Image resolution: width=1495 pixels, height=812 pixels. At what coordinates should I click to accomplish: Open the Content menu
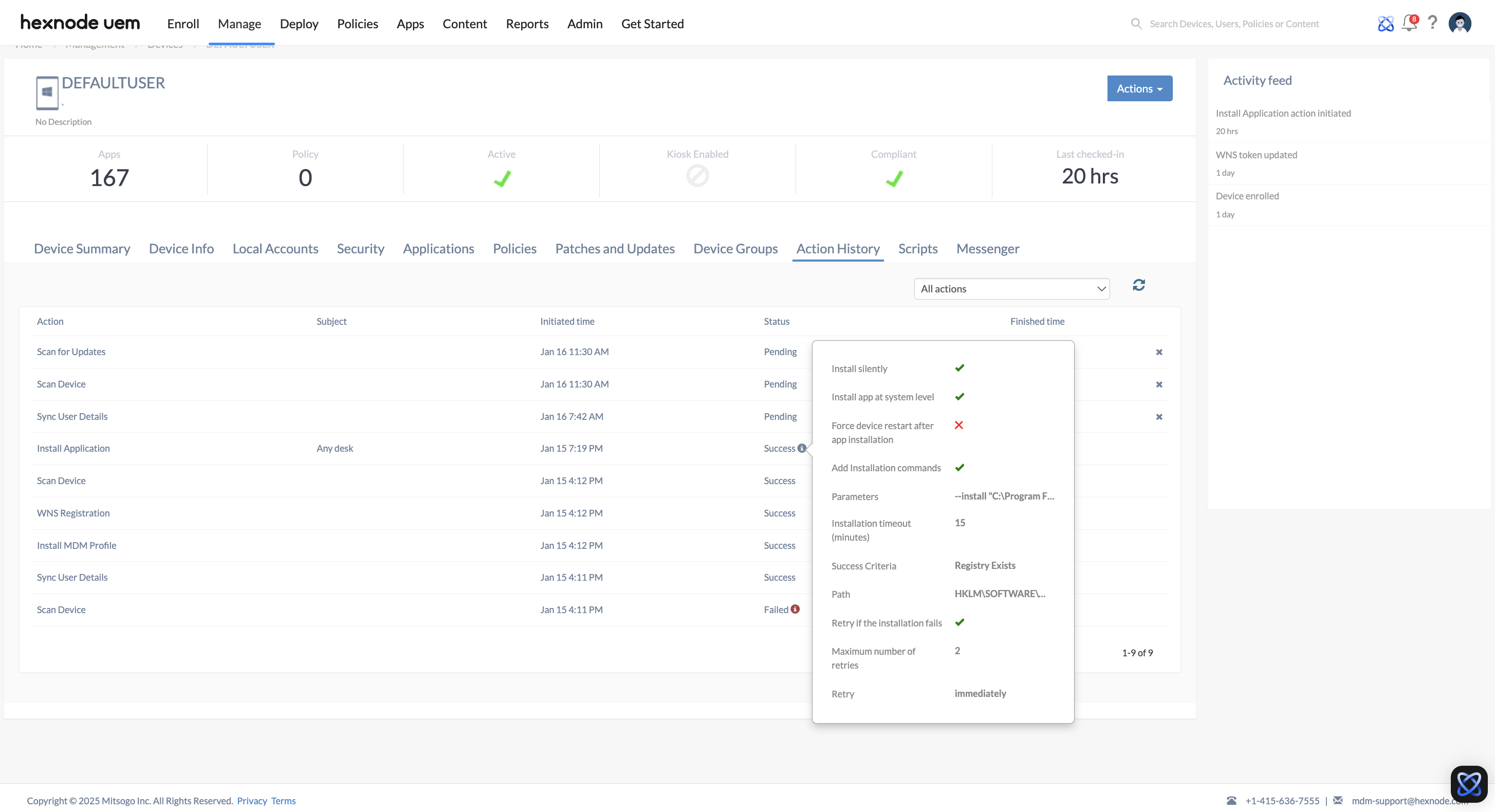tap(464, 24)
